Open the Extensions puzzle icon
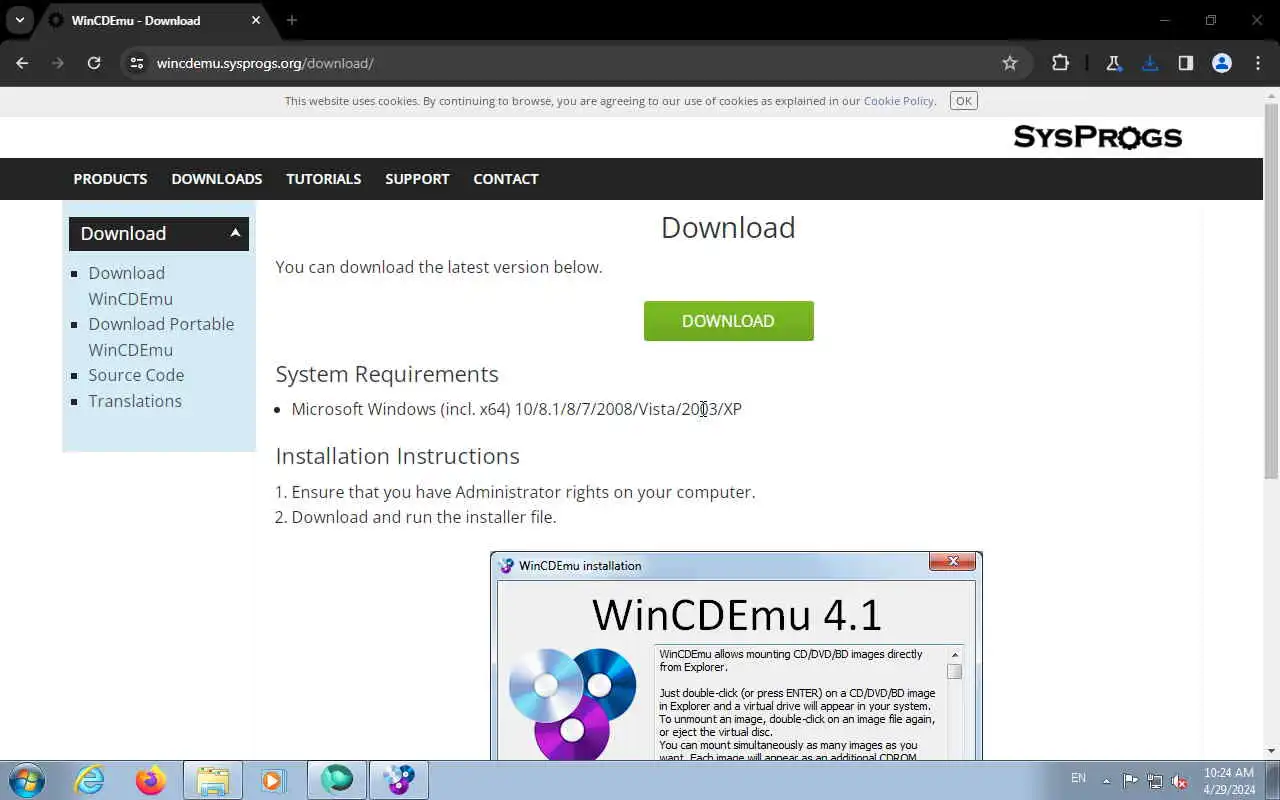This screenshot has width=1280, height=800. coord(1060,63)
